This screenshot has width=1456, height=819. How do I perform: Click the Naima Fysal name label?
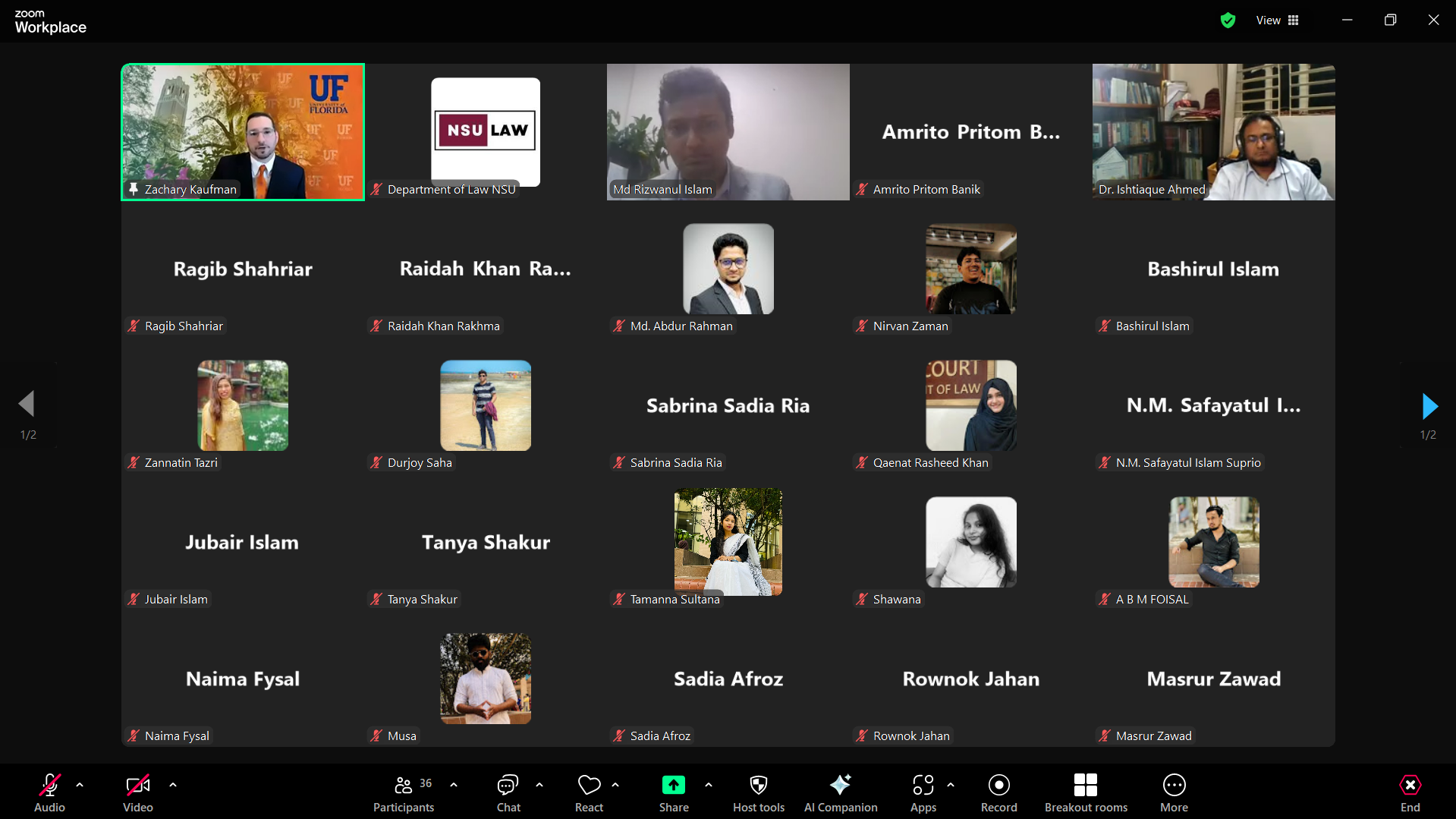point(177,736)
